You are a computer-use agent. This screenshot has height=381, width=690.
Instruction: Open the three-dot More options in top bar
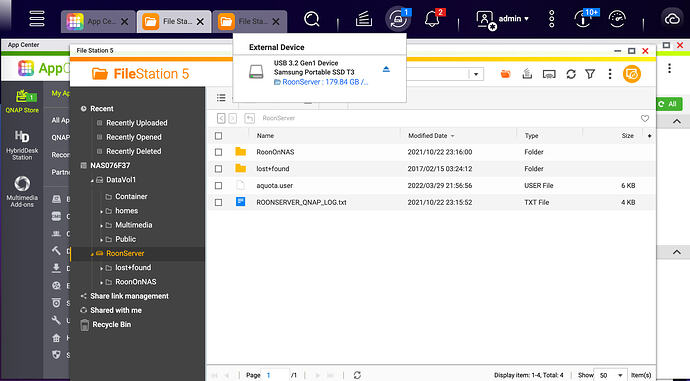coord(551,19)
